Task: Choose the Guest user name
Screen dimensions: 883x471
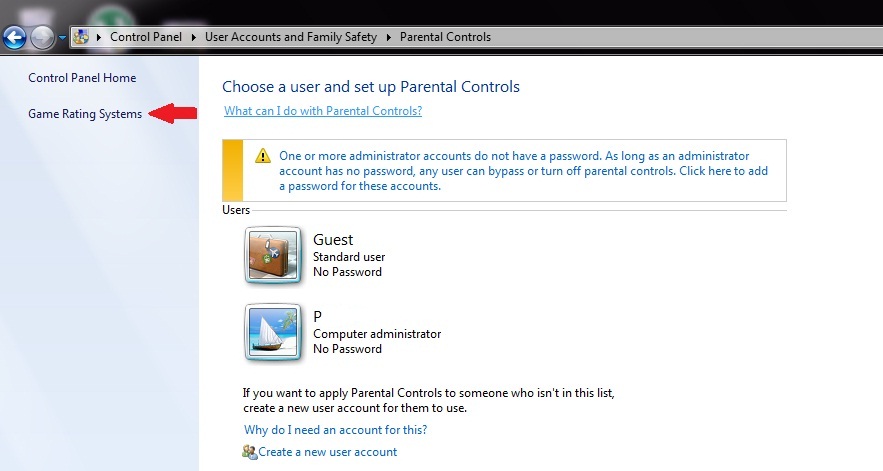Action: [x=333, y=240]
